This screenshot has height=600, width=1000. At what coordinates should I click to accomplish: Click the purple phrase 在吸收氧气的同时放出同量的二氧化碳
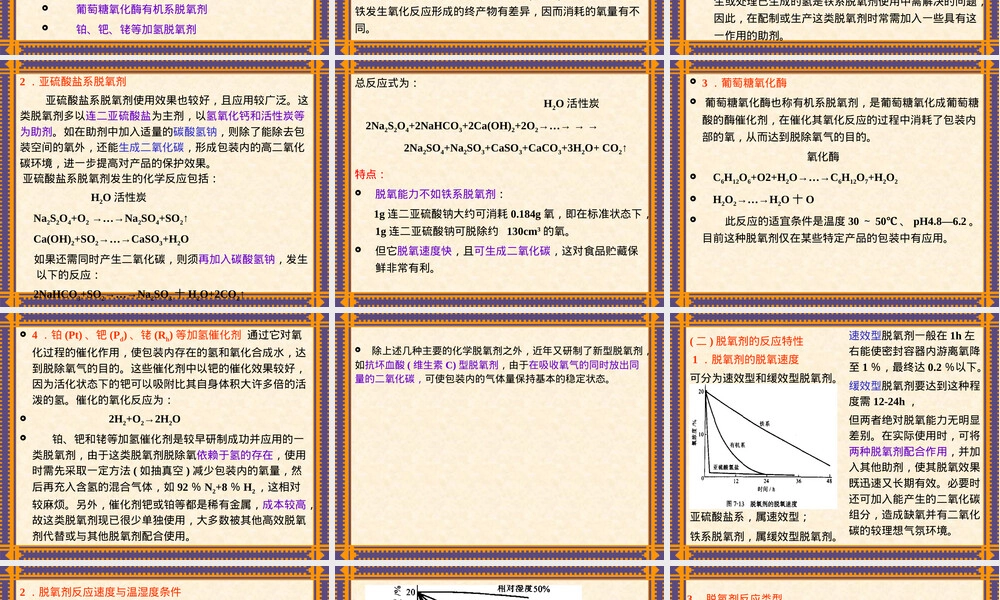[x=497, y=372]
